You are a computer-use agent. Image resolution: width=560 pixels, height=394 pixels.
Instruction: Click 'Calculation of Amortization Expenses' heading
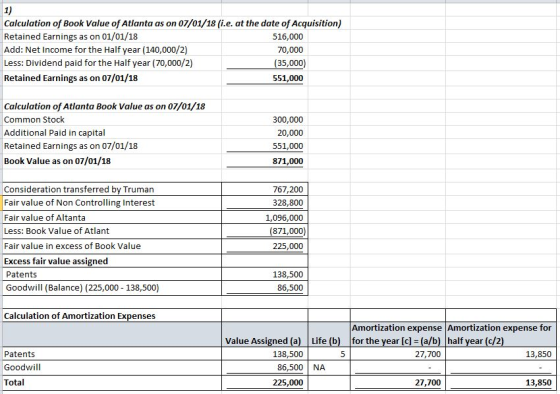[x=80, y=316]
